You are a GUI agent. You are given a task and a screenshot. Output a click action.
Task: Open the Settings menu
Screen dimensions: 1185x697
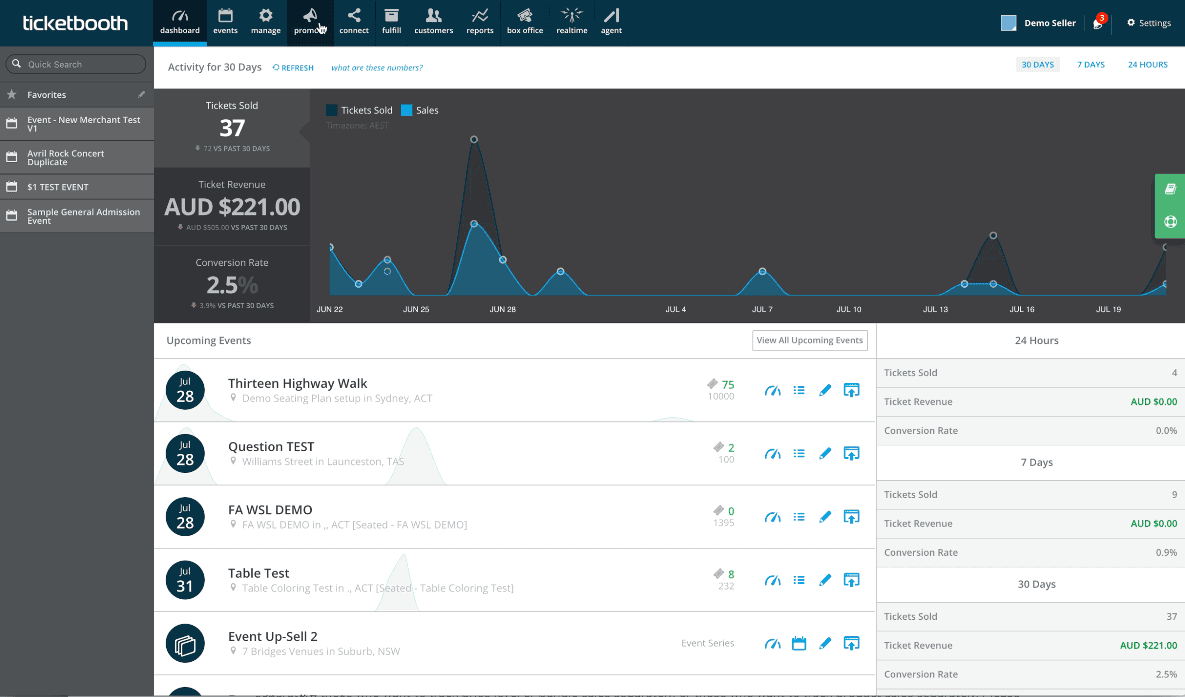1148,23
